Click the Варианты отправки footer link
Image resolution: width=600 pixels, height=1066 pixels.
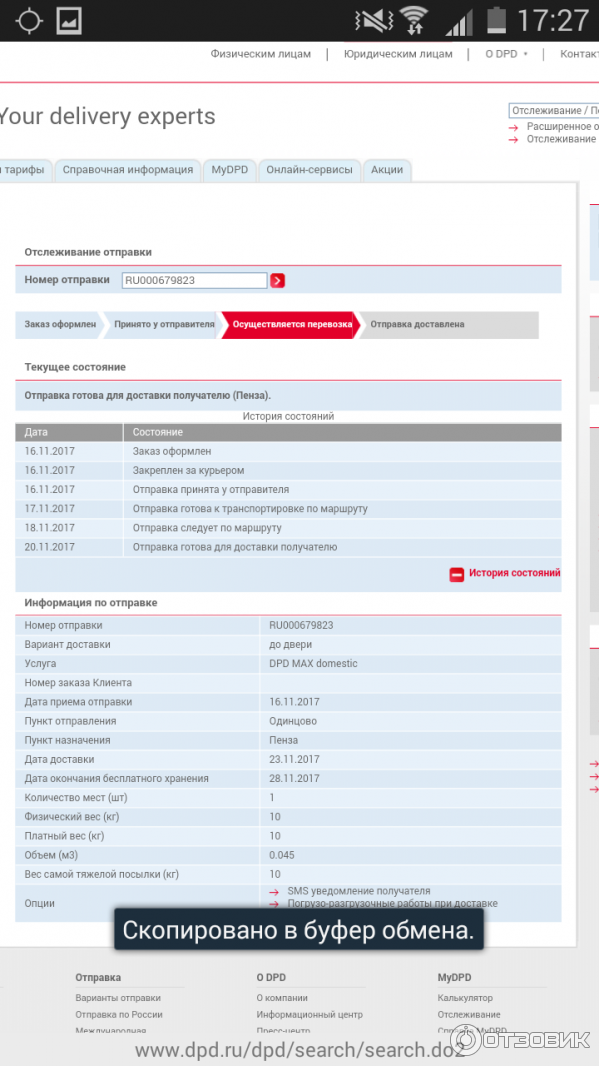117,998
